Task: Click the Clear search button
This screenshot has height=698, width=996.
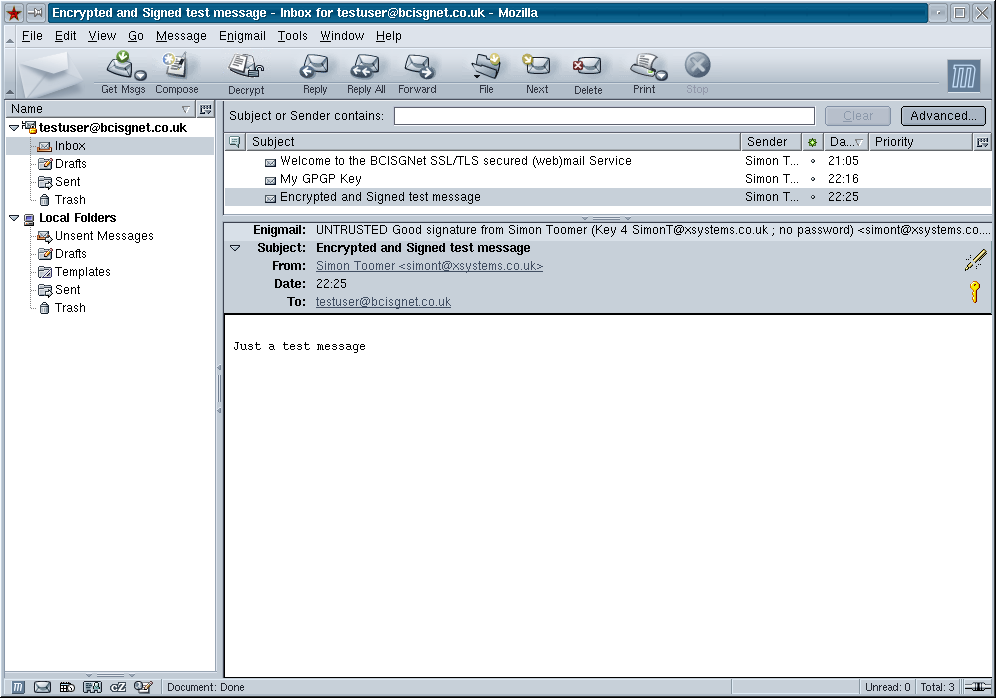Action: 858,116
